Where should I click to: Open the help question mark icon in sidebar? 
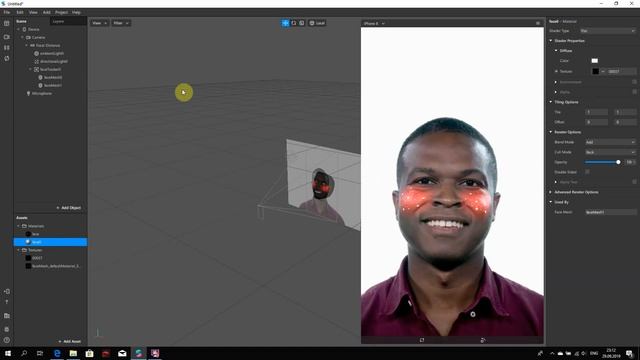[x=7, y=340]
